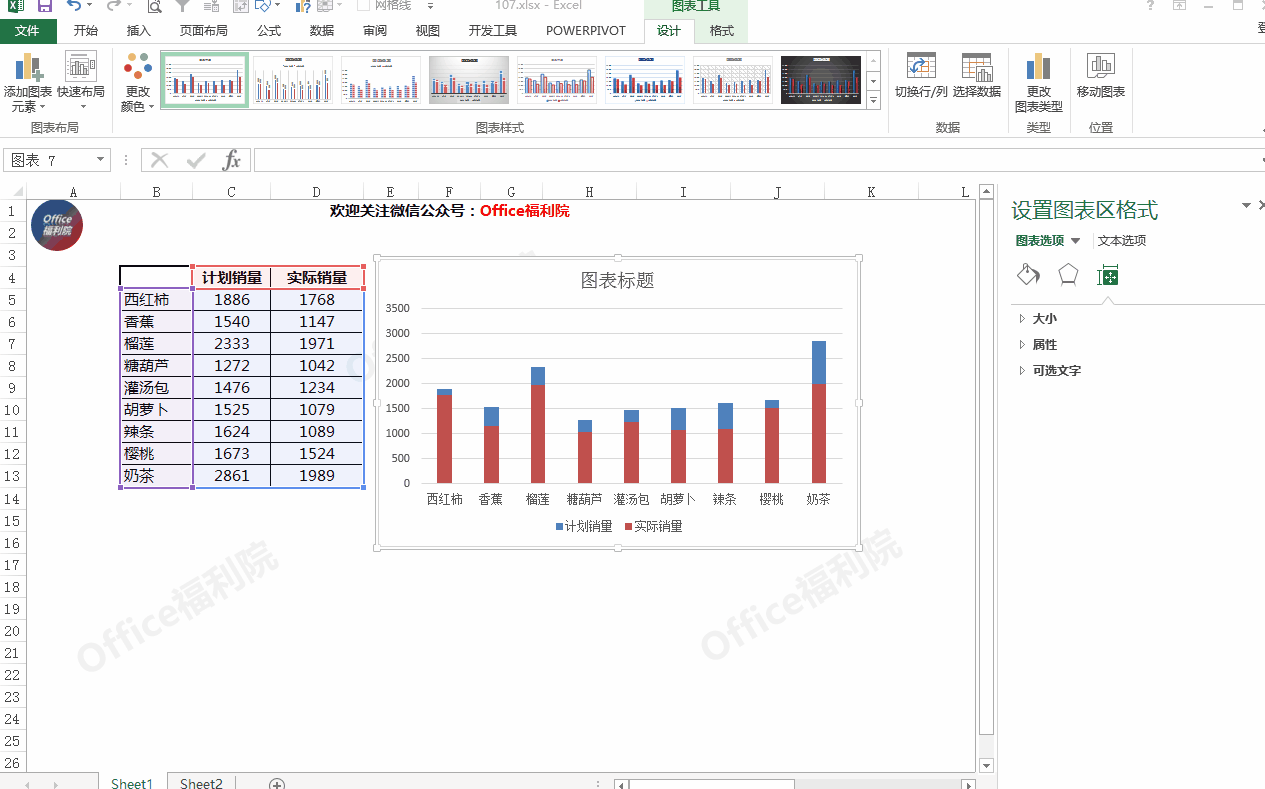Switch to the POWERPIVOT tab
Viewport: 1265px width, 789px height.
pos(586,31)
